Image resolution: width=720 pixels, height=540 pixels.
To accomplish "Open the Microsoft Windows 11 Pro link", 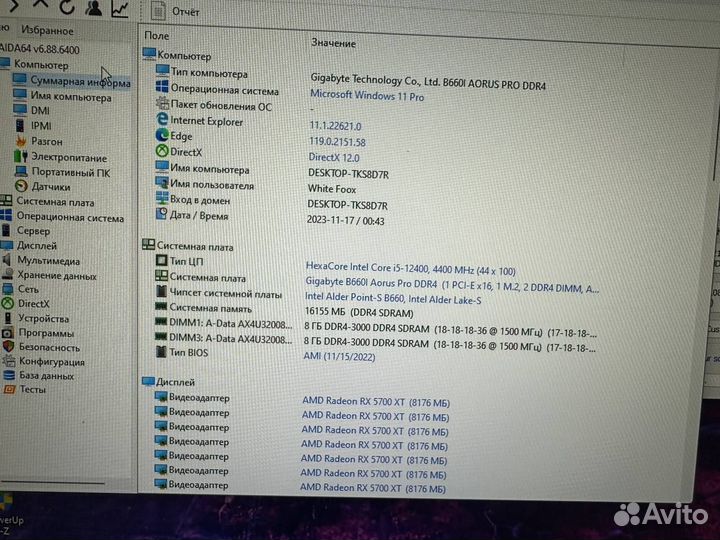I will point(367,96).
